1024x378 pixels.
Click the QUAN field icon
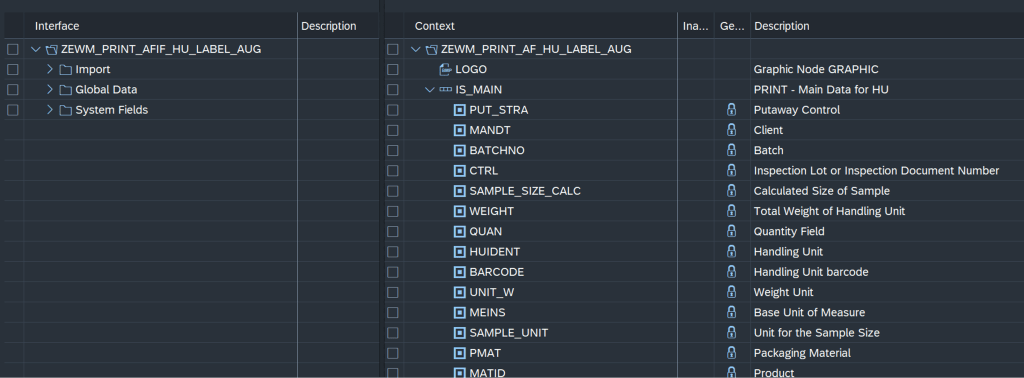pyautogui.click(x=460, y=232)
